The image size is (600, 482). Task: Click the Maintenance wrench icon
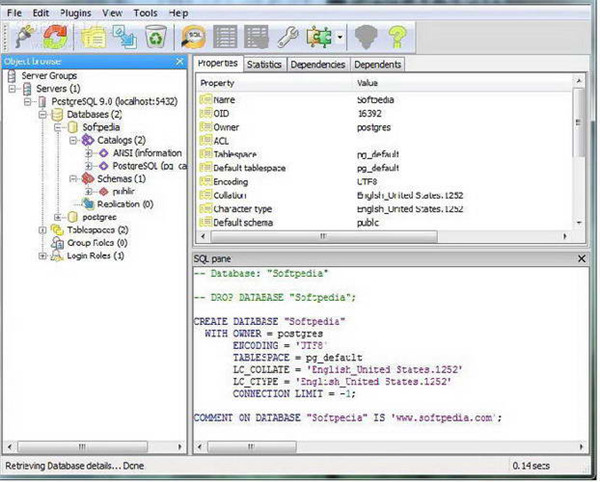pos(287,37)
